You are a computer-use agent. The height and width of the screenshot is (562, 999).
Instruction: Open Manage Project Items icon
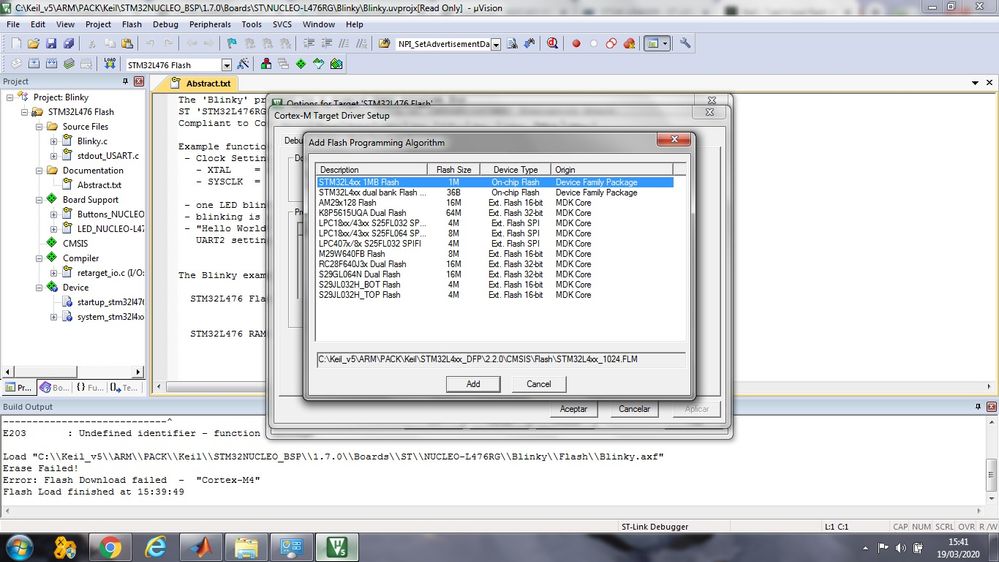[266, 64]
